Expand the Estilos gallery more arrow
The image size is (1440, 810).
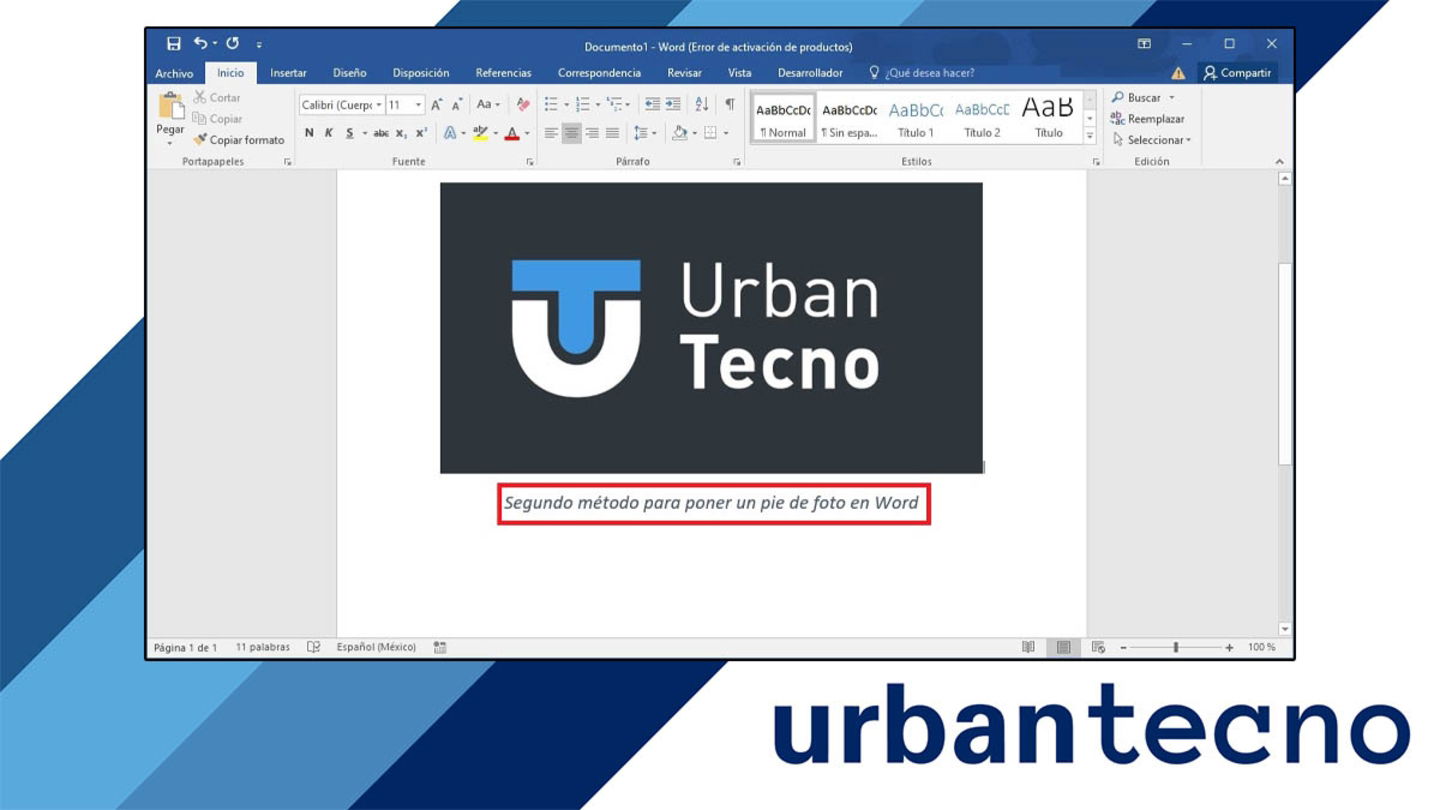pos(1090,135)
